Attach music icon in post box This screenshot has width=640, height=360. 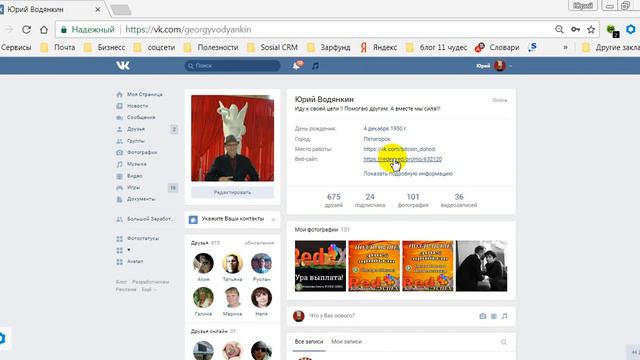click(x=504, y=316)
